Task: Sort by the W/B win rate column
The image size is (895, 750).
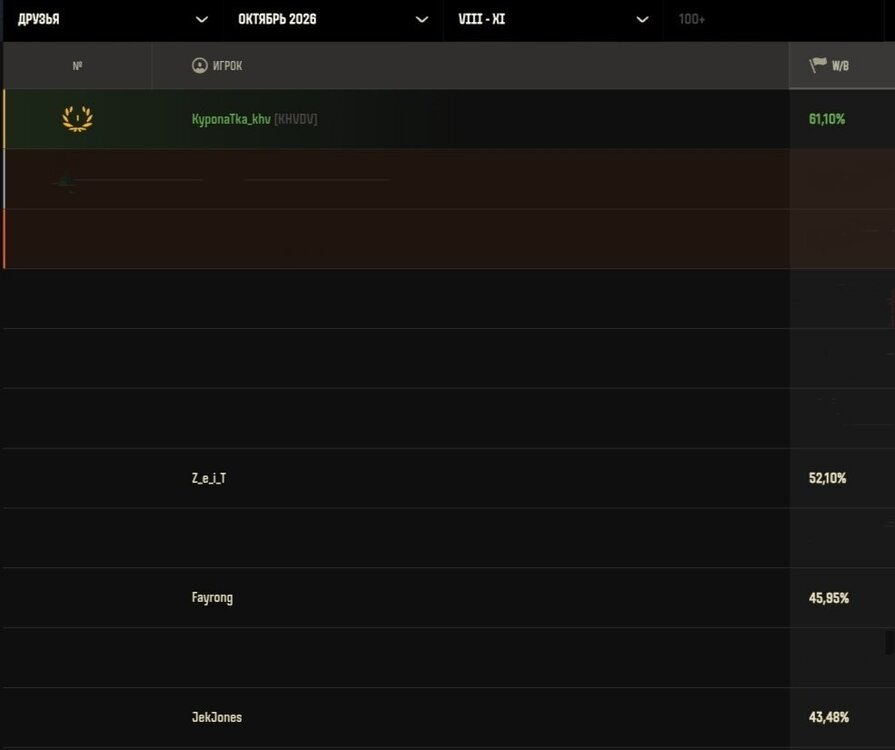Action: tap(842, 66)
